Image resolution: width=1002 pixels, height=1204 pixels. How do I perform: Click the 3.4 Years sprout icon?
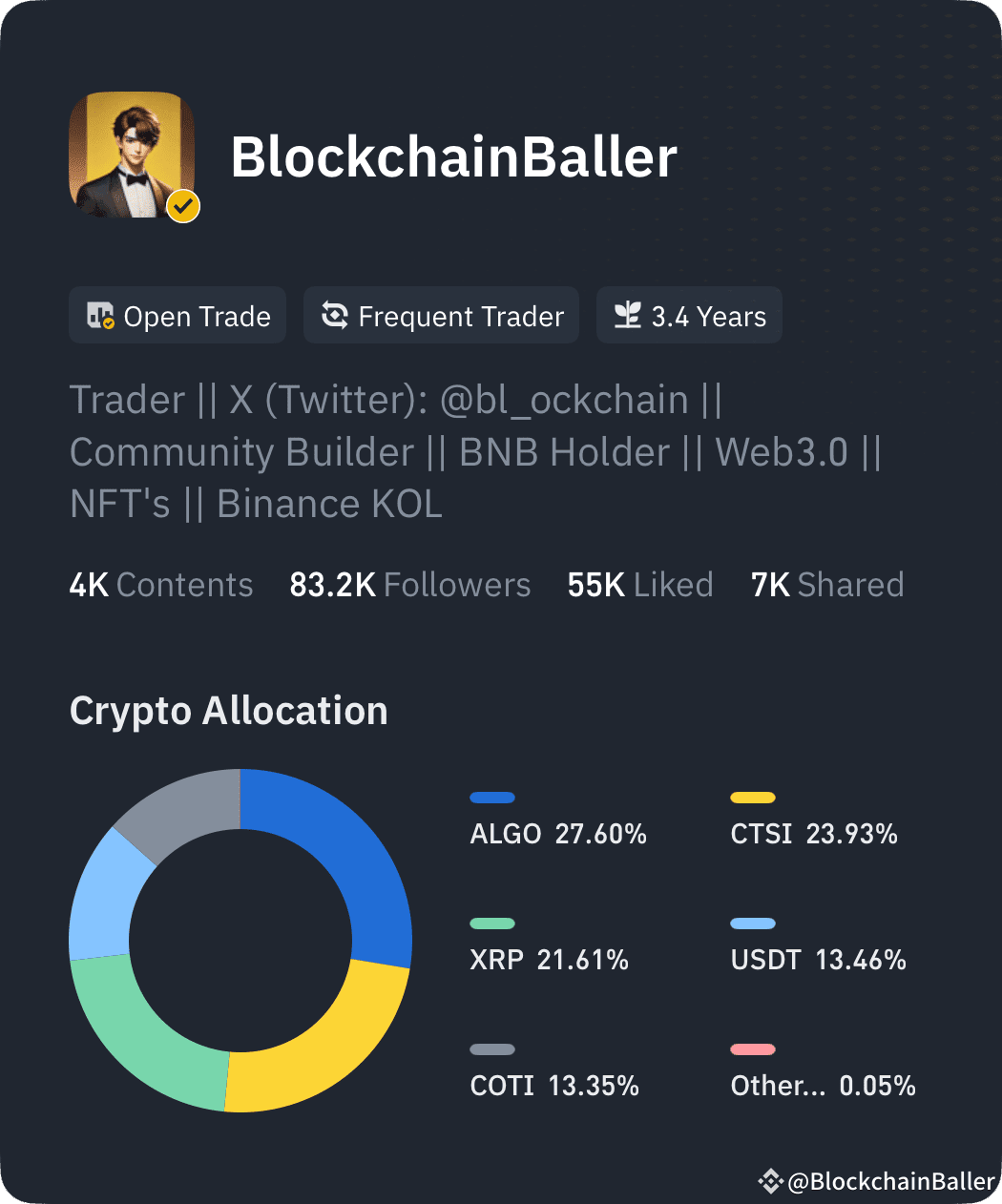tap(629, 315)
